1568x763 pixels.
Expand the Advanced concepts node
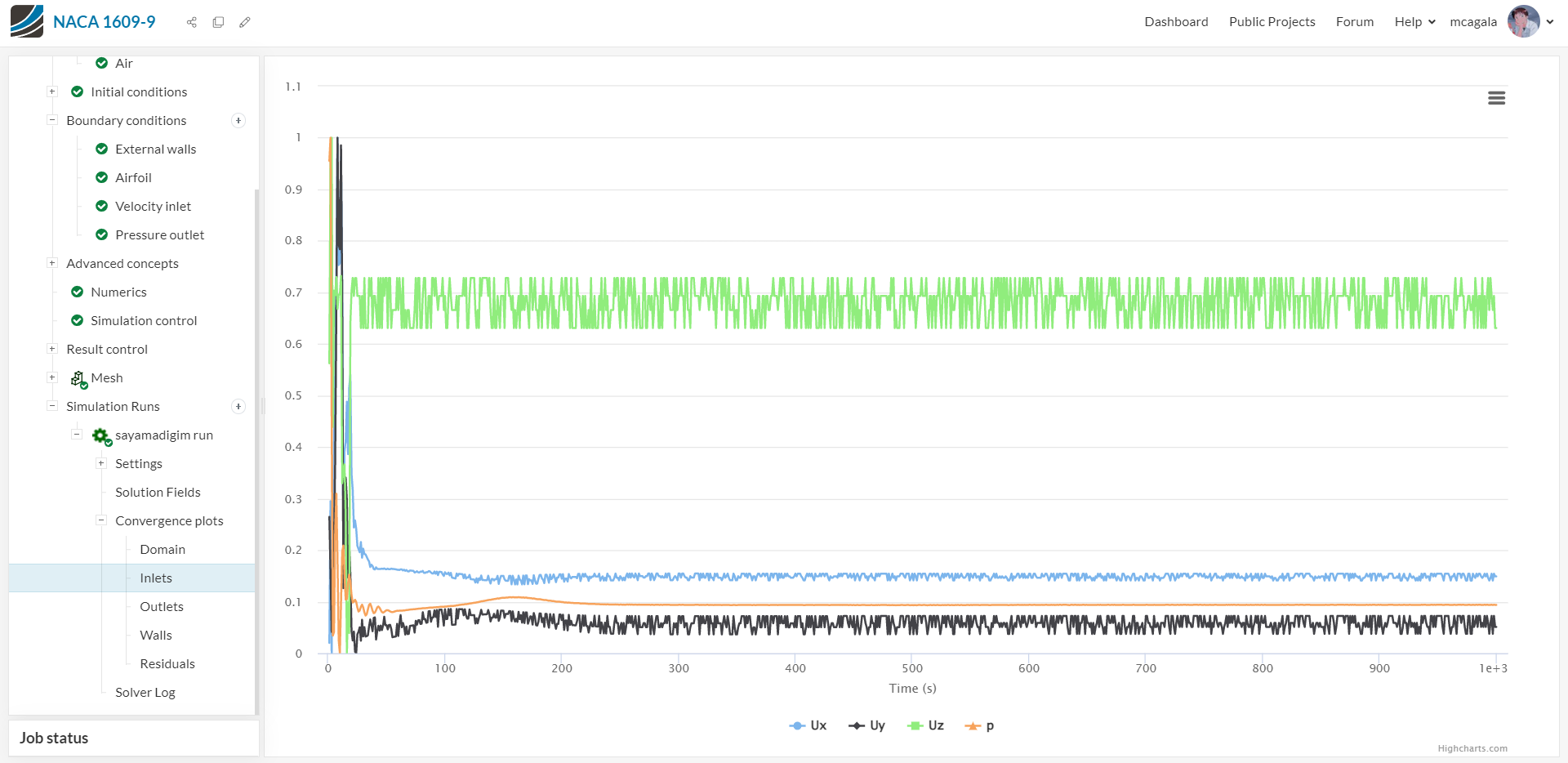tap(52, 263)
